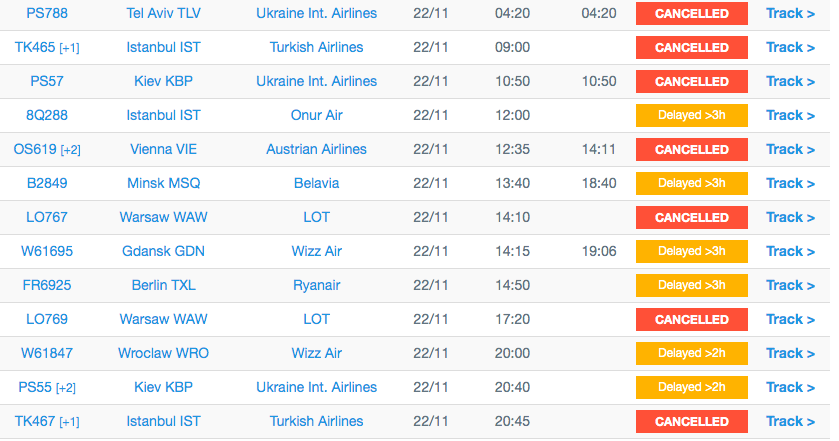Track the W61695 Gdansk flight
Viewport: 839px width, 441px height.
[790, 252]
